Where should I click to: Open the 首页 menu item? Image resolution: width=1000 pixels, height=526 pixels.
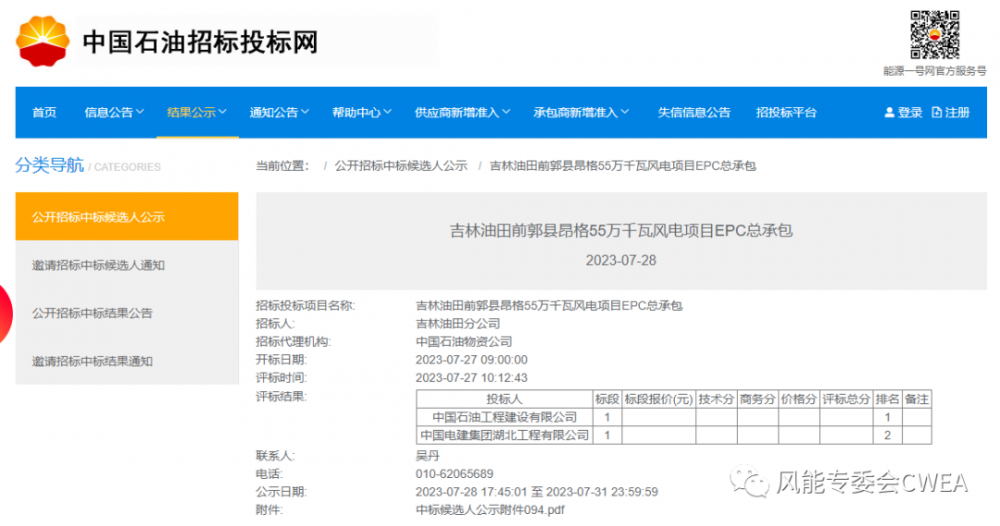point(45,112)
